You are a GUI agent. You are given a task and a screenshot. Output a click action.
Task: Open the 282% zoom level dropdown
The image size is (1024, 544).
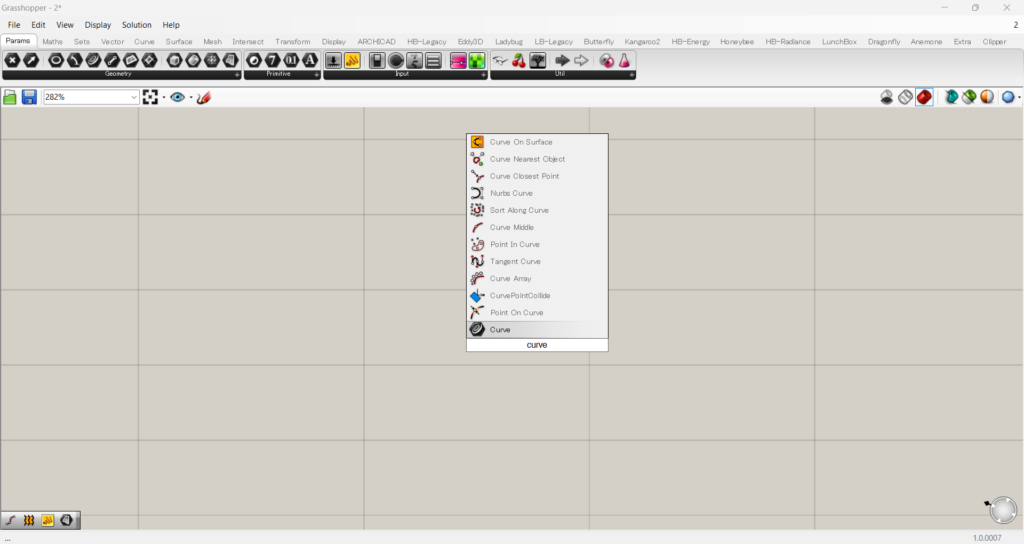(x=134, y=97)
